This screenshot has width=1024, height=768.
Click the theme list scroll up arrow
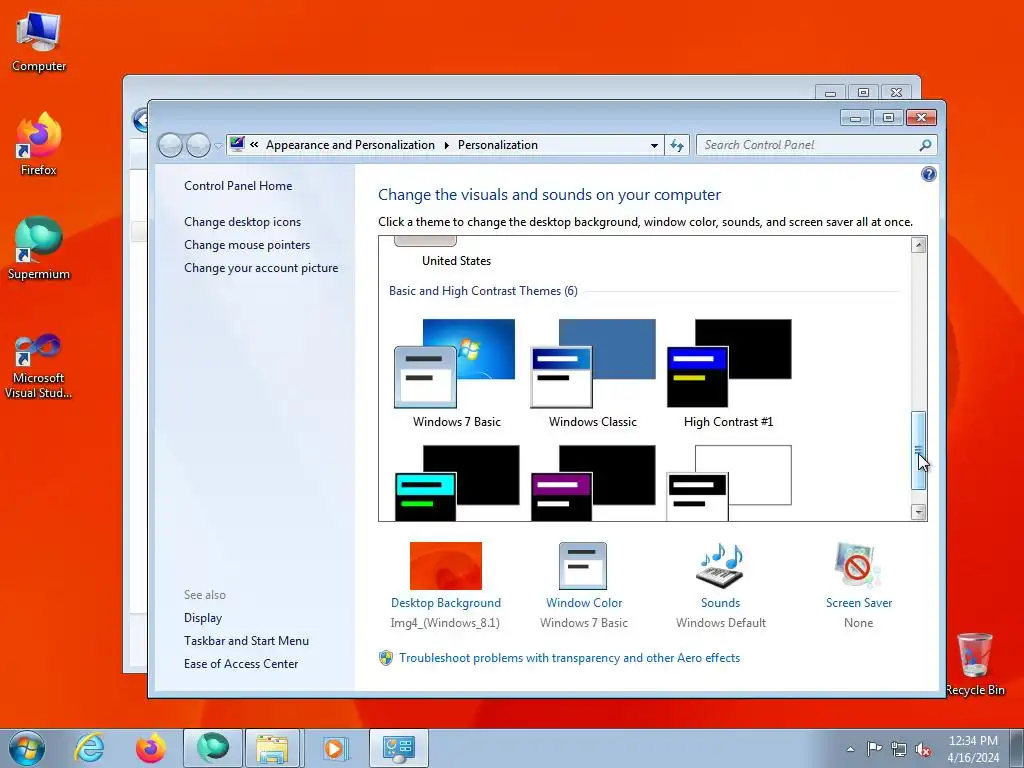click(918, 245)
